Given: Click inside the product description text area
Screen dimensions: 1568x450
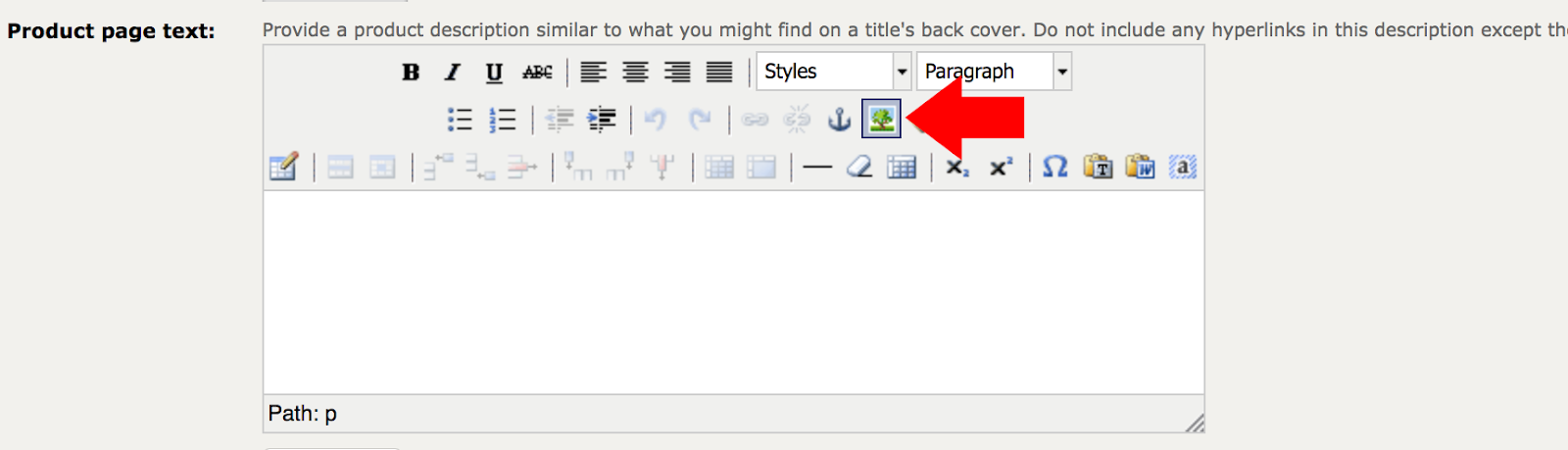Looking at the screenshot, I should pyautogui.click(x=733, y=292).
